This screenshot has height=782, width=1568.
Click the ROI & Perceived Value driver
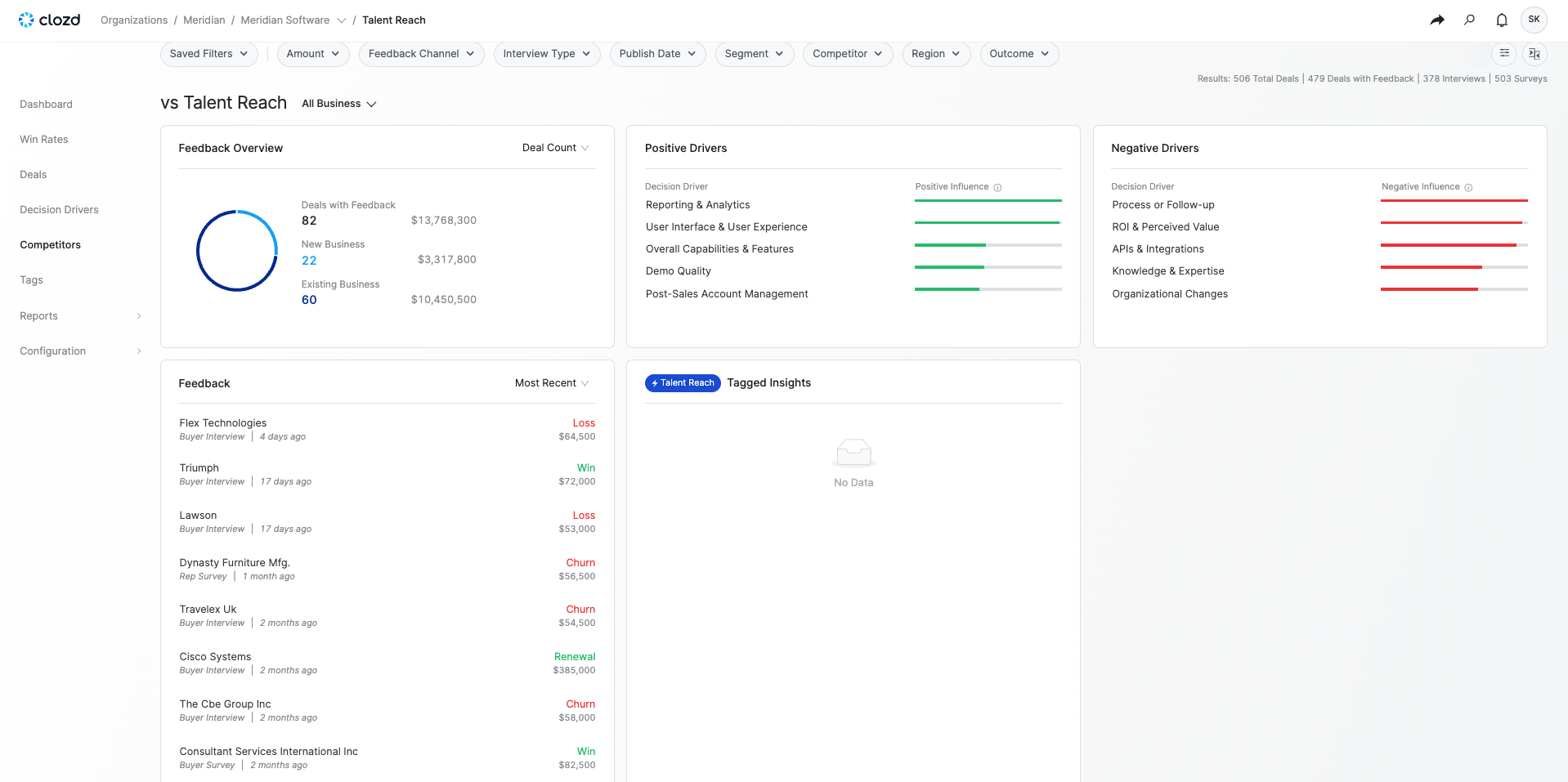tap(1166, 227)
